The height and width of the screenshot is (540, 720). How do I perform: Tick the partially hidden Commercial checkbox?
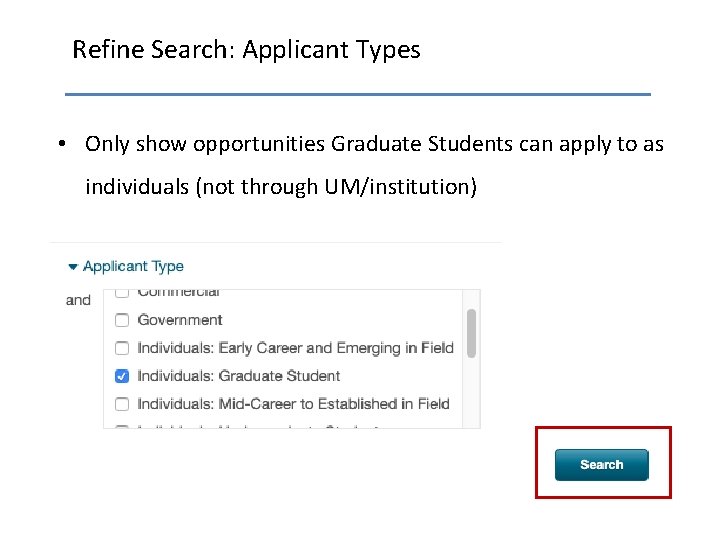(x=122, y=294)
